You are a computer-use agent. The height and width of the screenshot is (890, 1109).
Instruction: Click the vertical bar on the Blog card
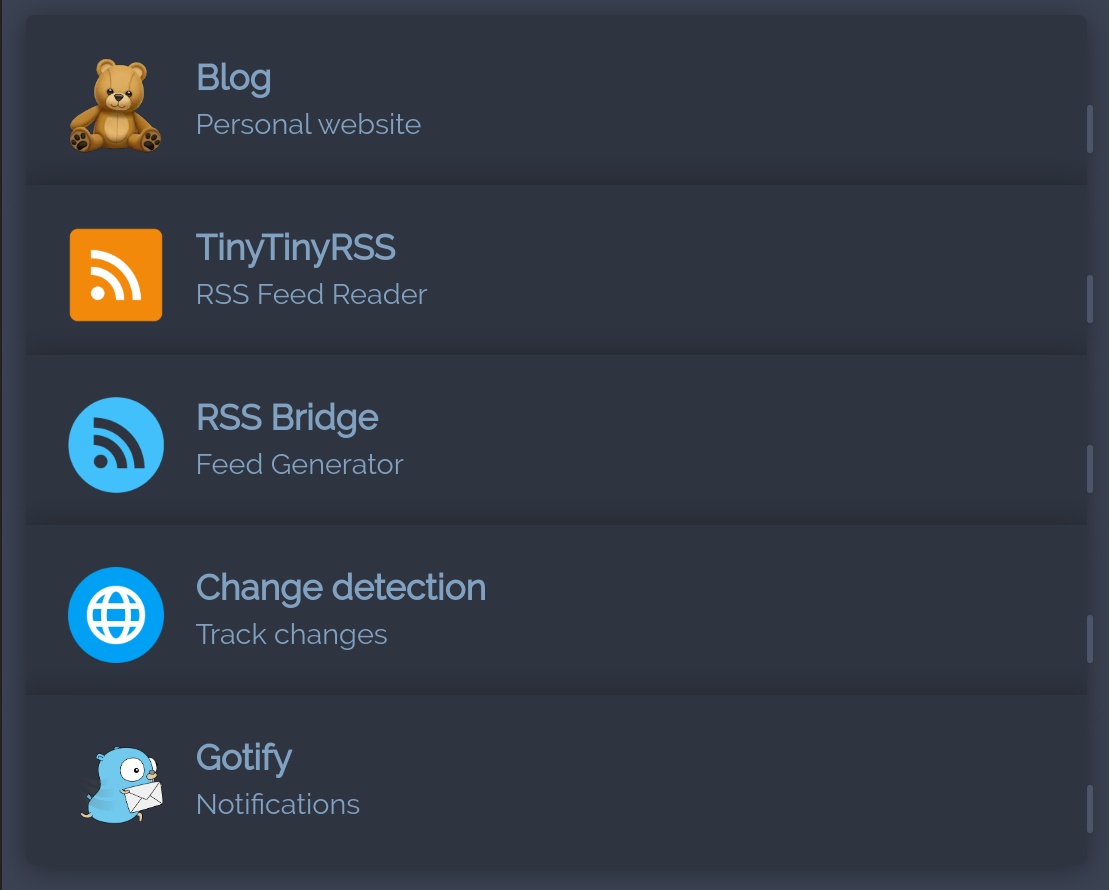(x=1090, y=129)
